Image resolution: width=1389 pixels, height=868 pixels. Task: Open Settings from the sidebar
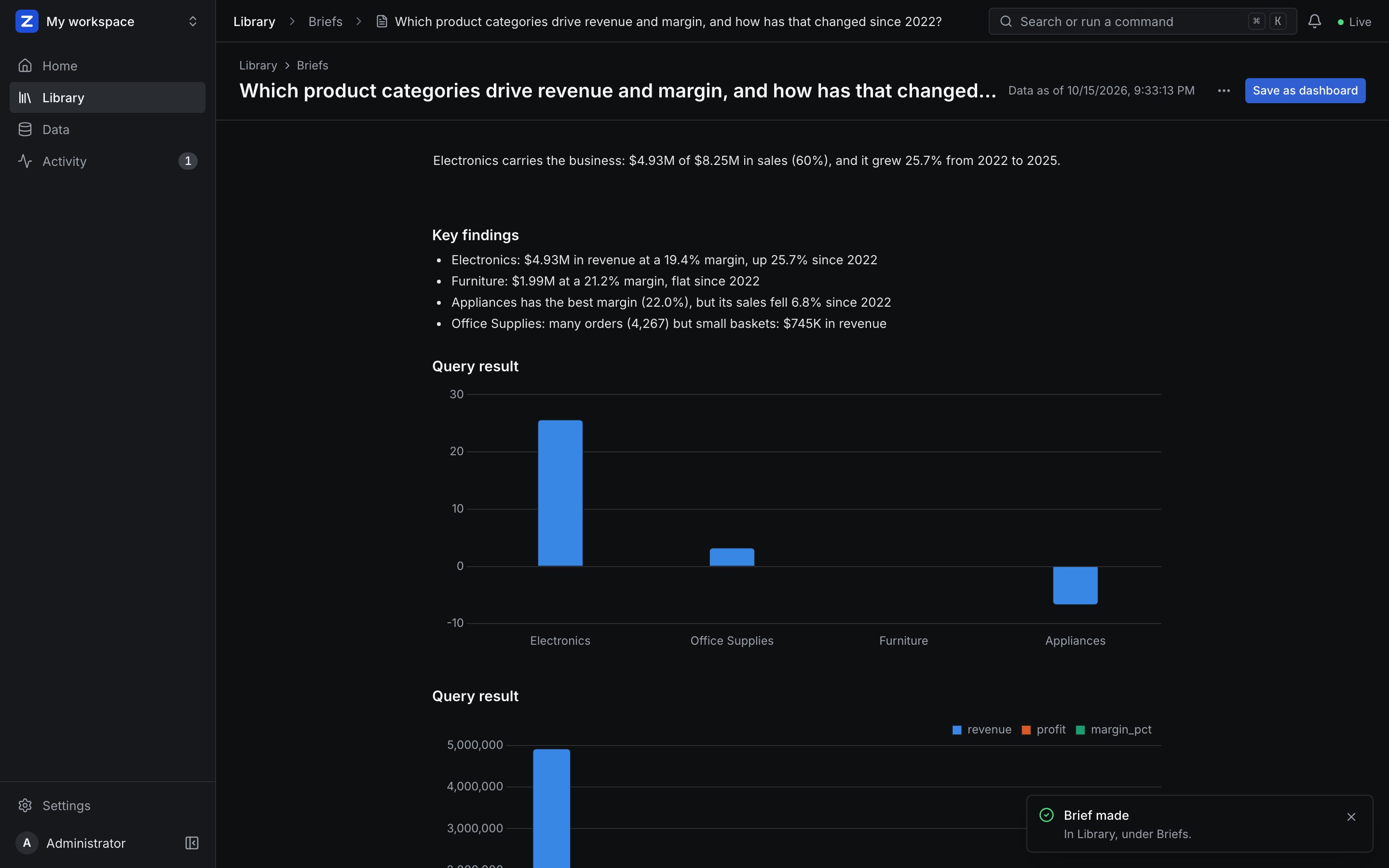tap(108, 805)
